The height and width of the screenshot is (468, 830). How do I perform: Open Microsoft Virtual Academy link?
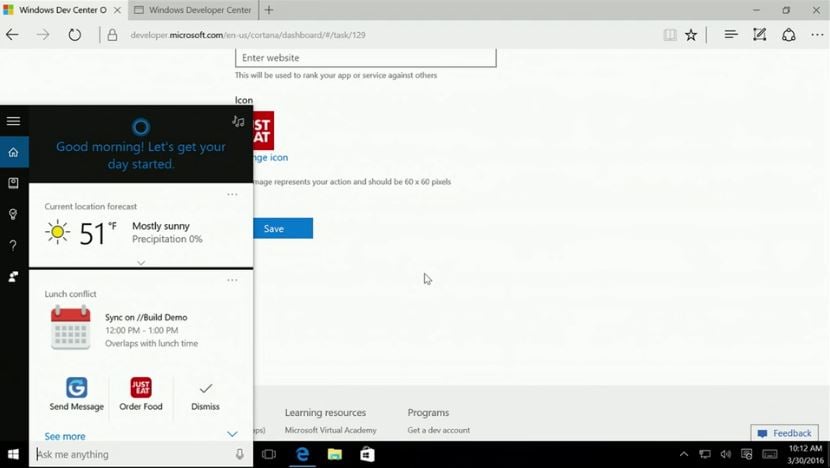tap(330, 430)
